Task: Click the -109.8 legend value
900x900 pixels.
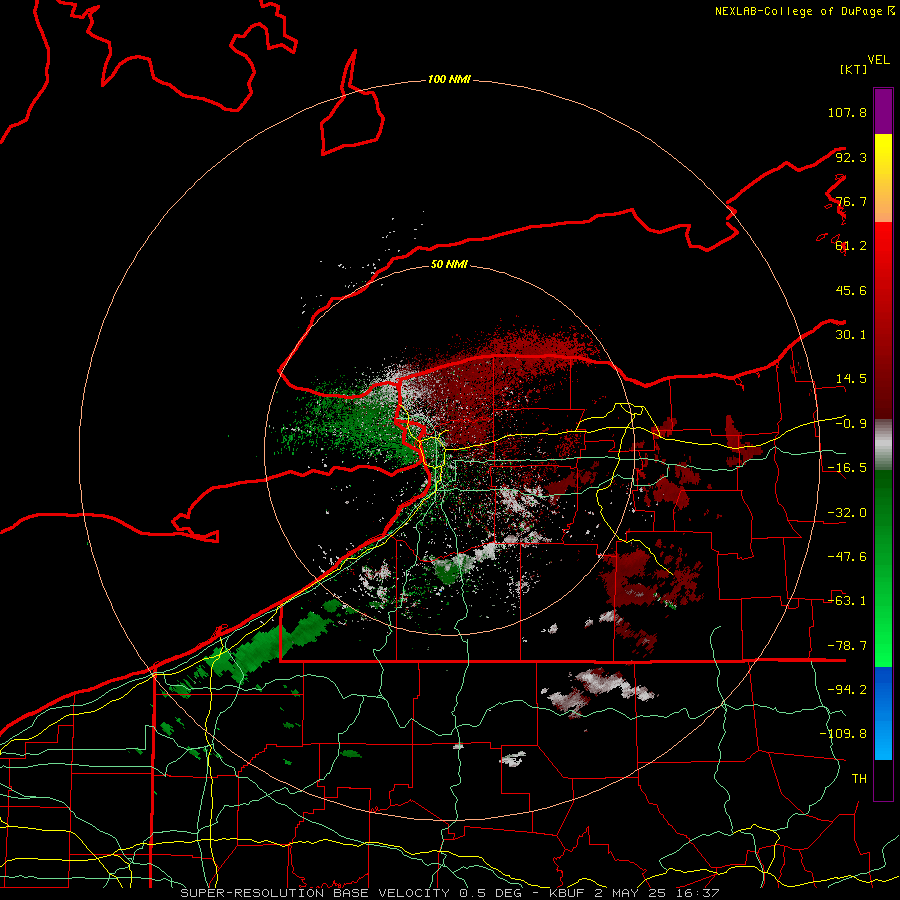Action: coord(843,734)
